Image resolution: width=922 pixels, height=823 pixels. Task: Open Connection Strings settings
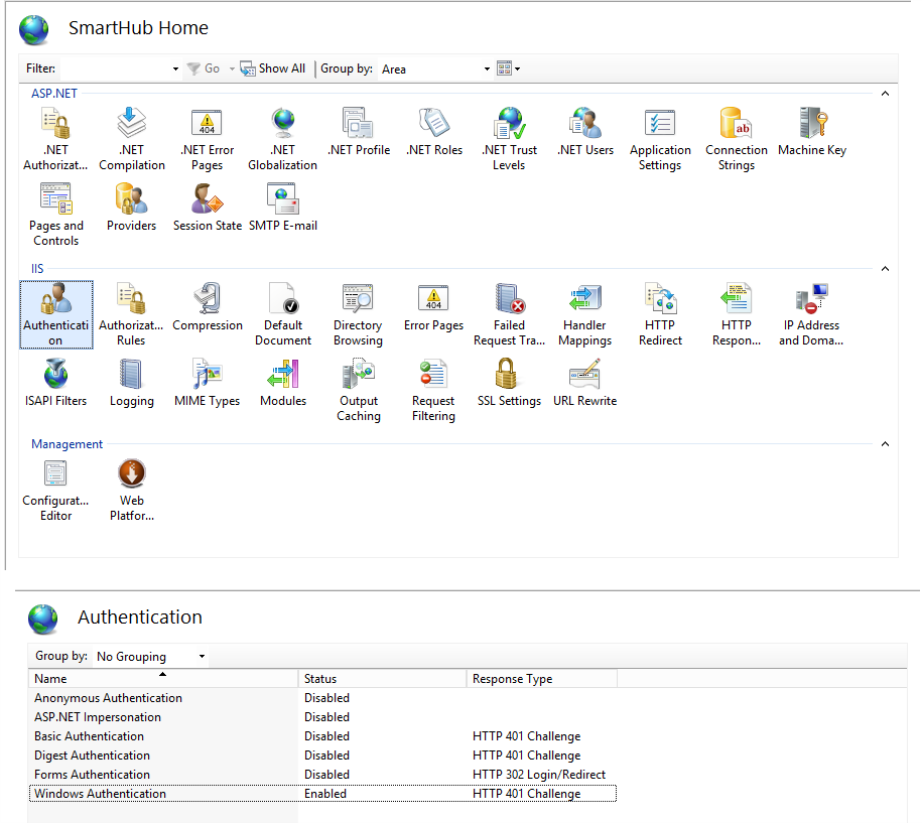pos(736,138)
